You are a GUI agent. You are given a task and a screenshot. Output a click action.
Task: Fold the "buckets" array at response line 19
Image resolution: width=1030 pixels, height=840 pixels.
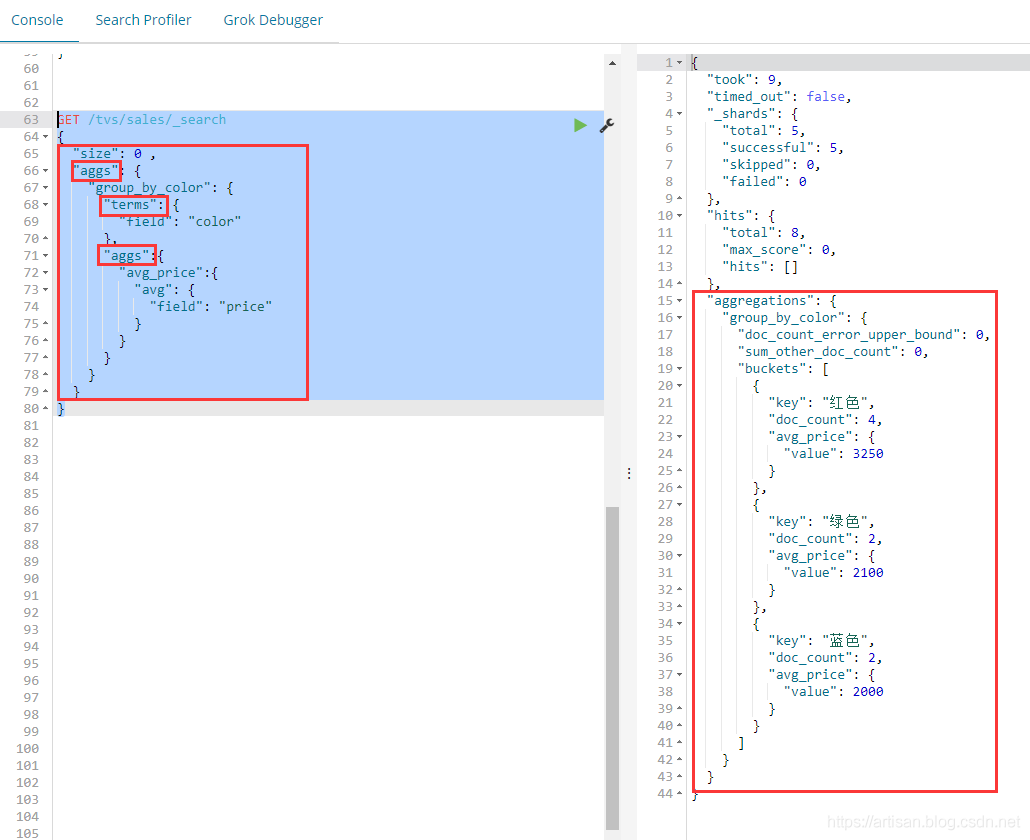coord(679,369)
